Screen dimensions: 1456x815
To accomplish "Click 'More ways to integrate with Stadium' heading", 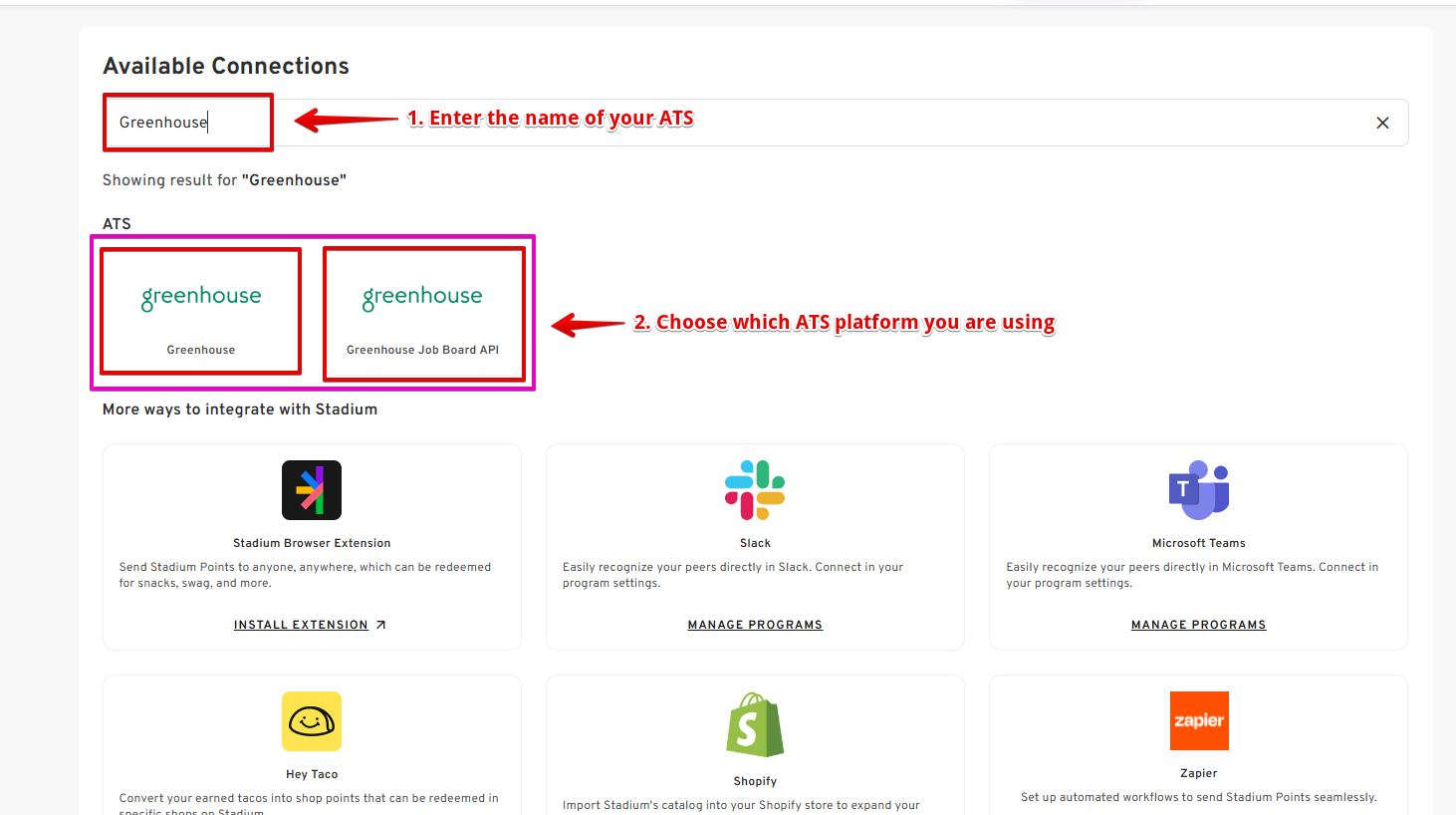I will click(x=240, y=409).
